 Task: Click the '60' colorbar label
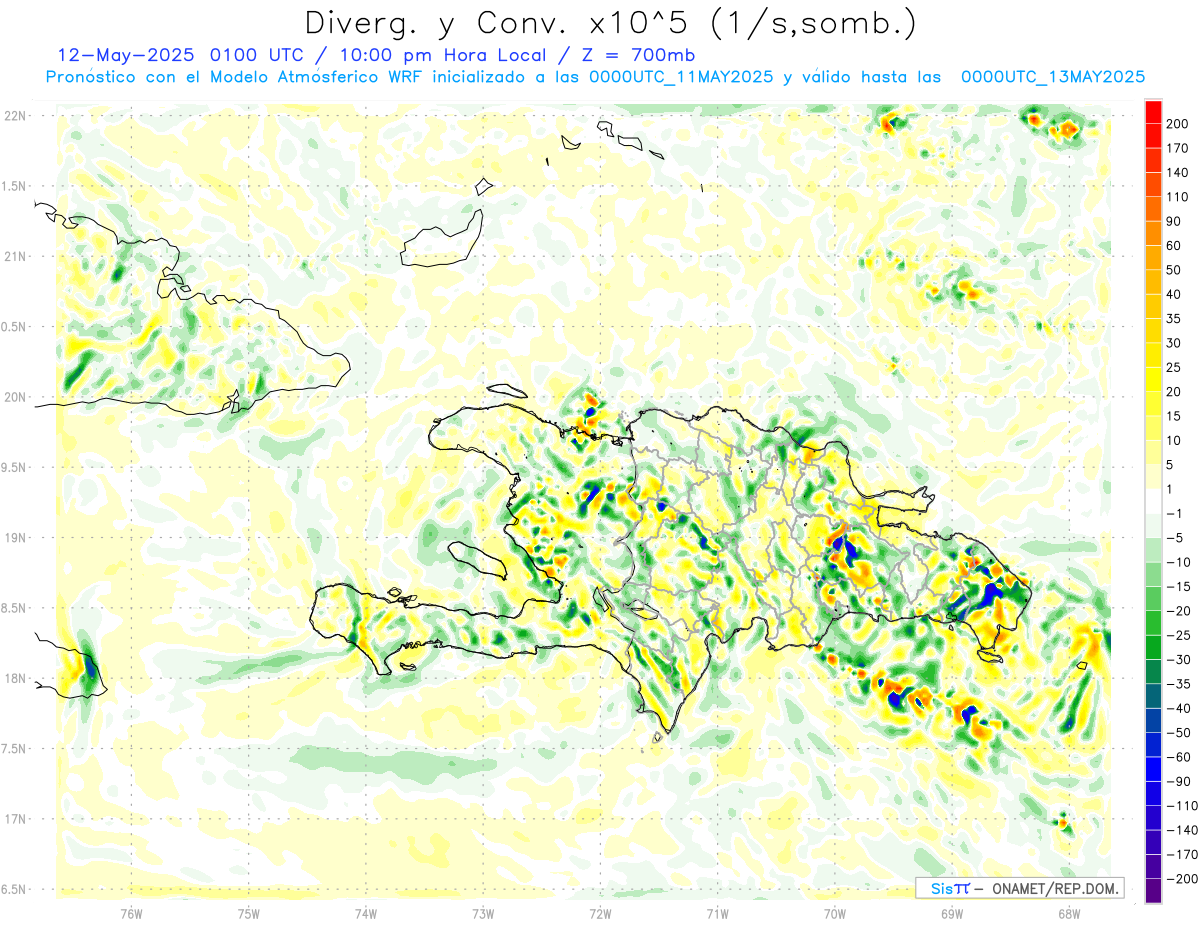pos(1176,246)
